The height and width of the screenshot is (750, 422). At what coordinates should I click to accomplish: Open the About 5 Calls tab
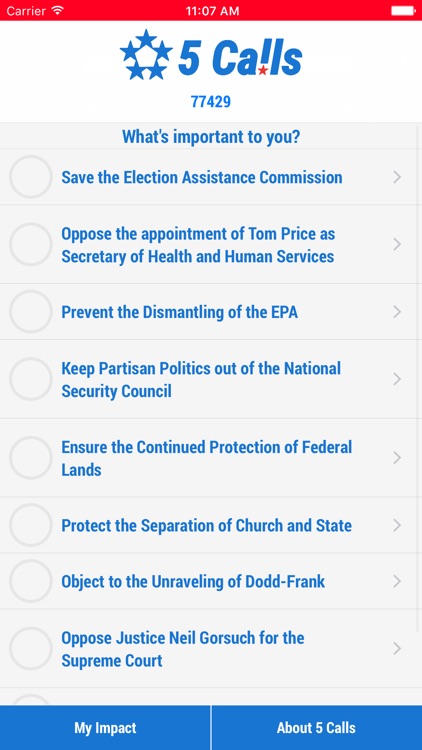tap(317, 728)
